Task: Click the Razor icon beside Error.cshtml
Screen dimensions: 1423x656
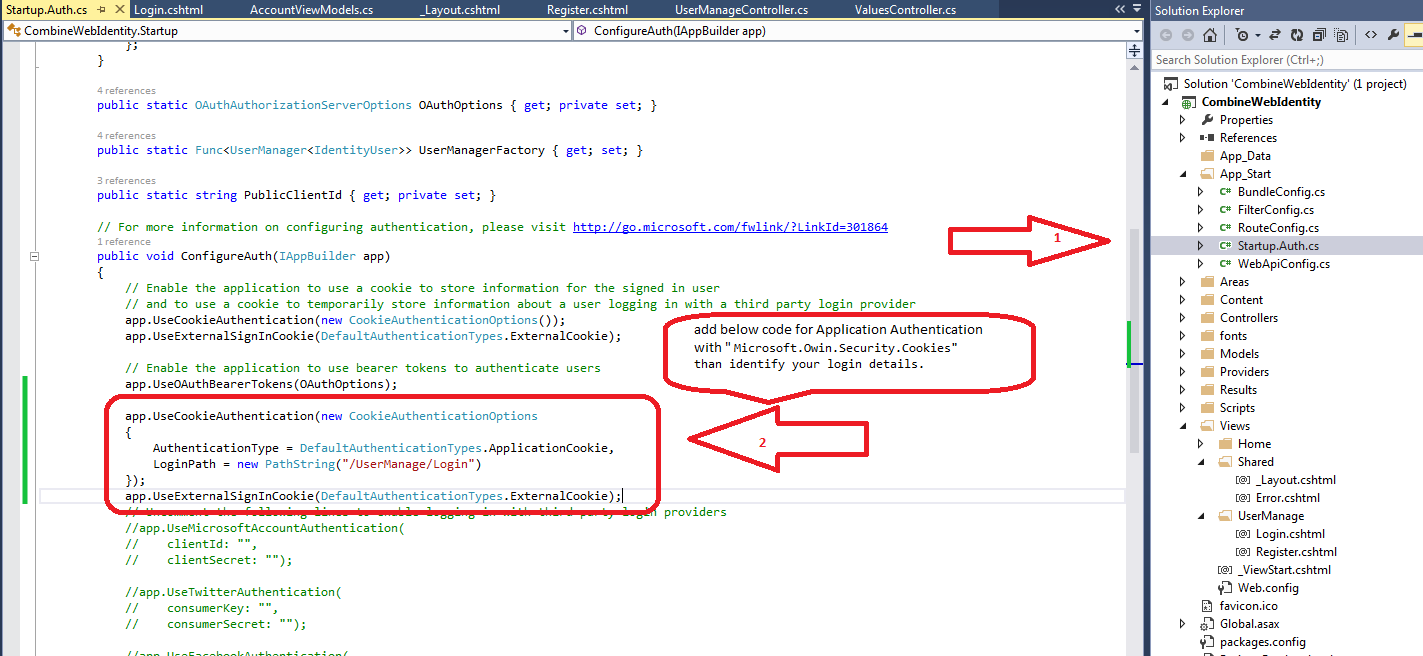Action: (1243, 498)
